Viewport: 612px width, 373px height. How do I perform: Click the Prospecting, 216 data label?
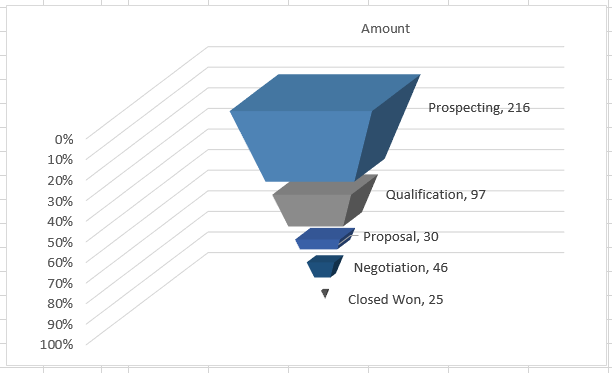click(x=479, y=108)
